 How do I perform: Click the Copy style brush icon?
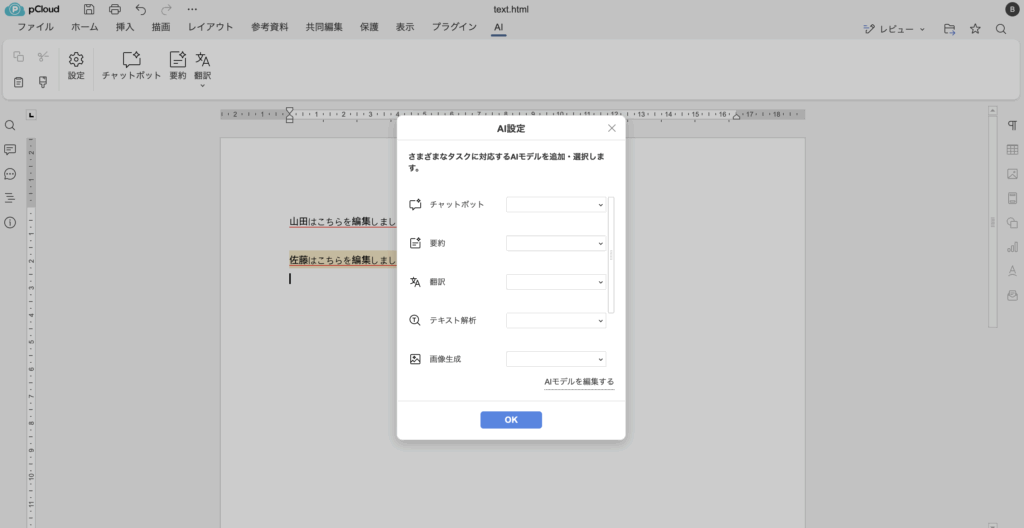(x=43, y=82)
